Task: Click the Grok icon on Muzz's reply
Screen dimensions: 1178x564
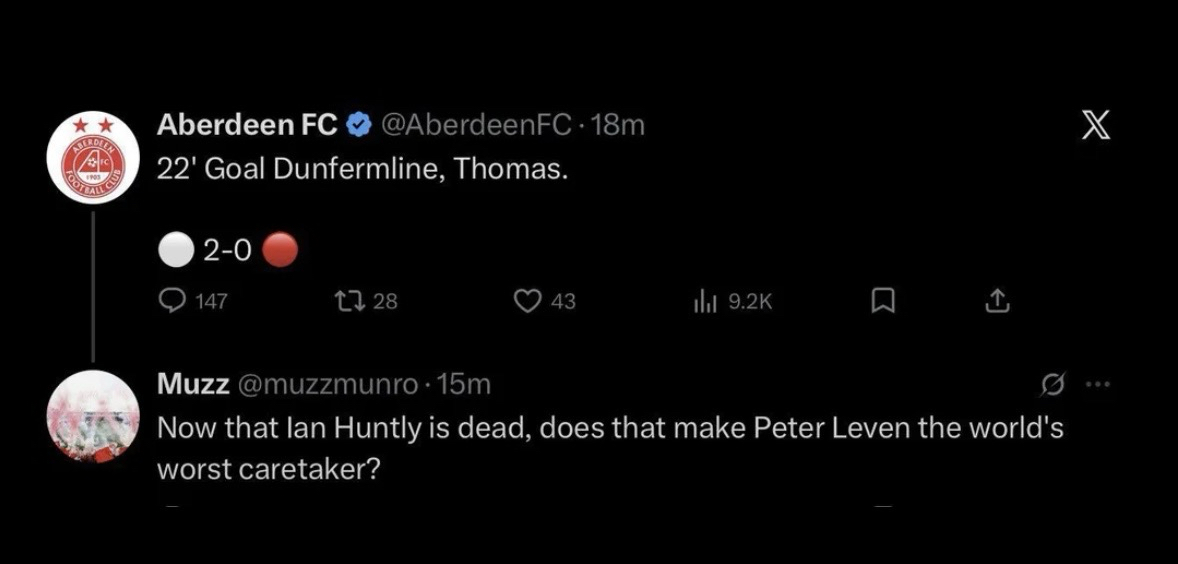Action: coord(1051,383)
